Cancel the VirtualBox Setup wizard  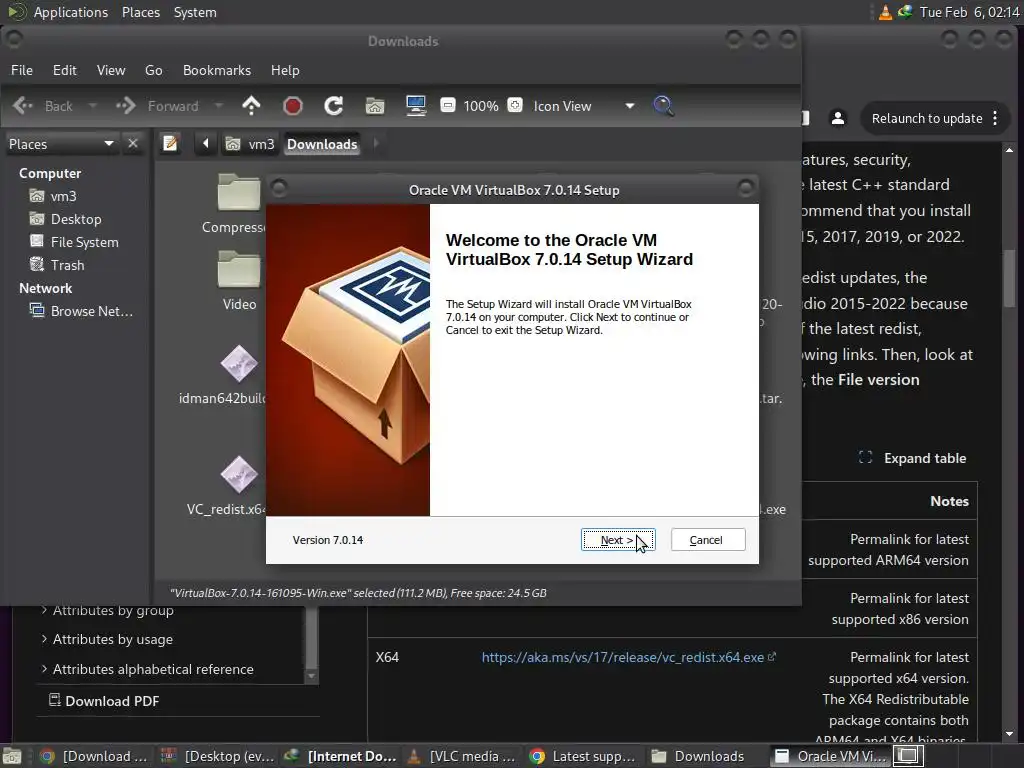click(708, 540)
